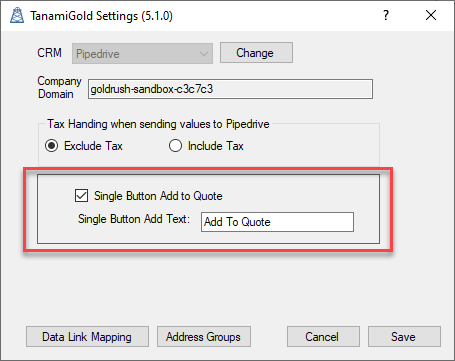Click the CRM label
Screen dimensions: 455x361
49,53
